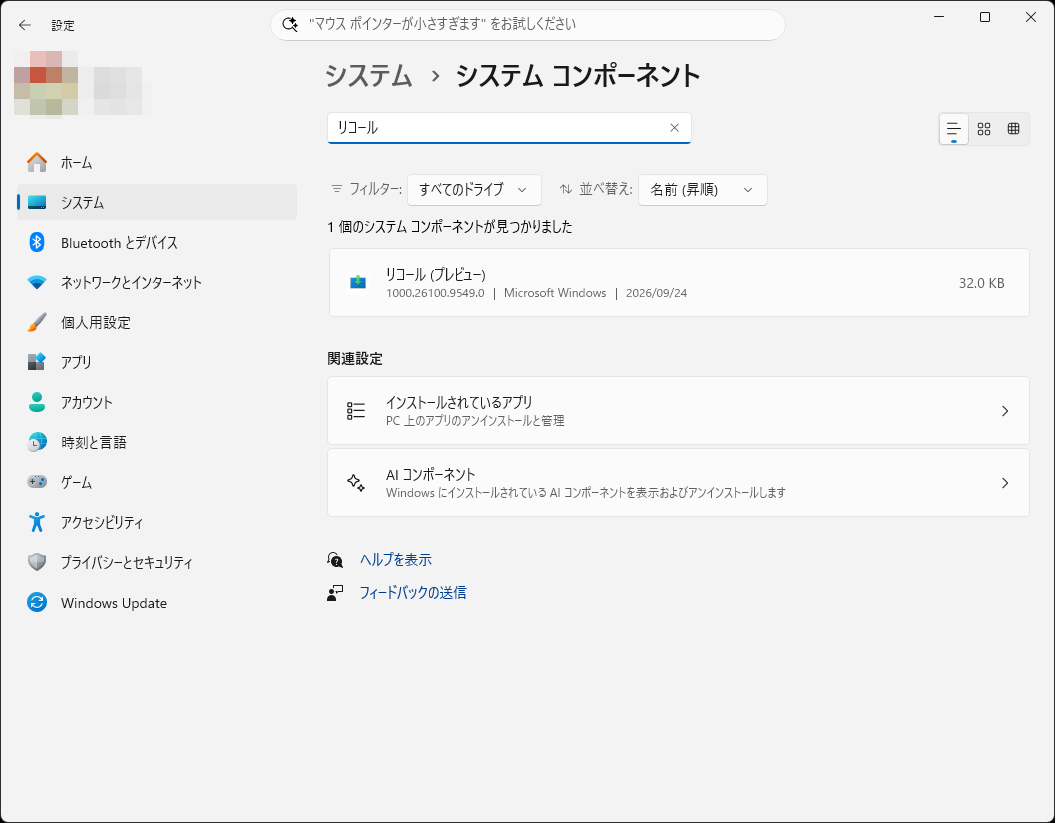Image resolution: width=1055 pixels, height=823 pixels.
Task: Open 時刻と言語 settings label
Action: click(94, 442)
